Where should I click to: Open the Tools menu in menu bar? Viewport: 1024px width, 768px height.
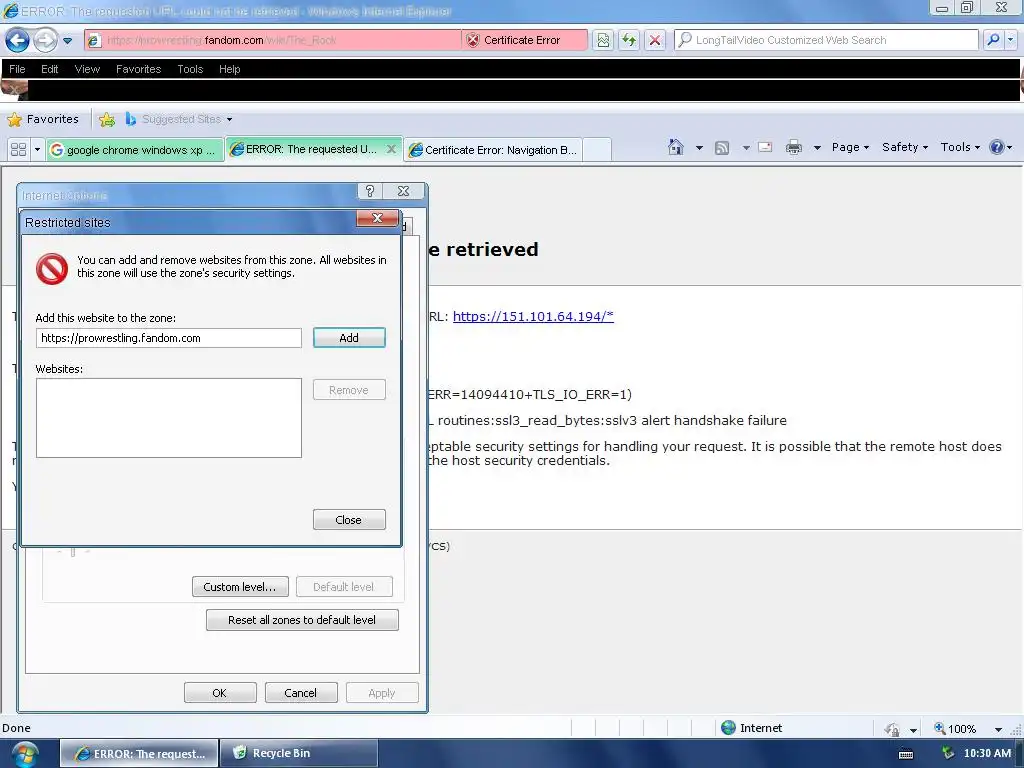point(190,69)
